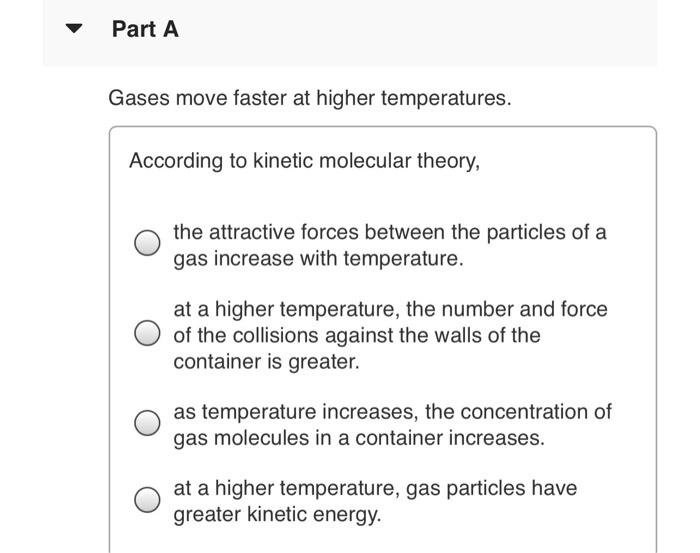Collapse the Part A section triangle
The height and width of the screenshot is (553, 700).
click(x=74, y=29)
